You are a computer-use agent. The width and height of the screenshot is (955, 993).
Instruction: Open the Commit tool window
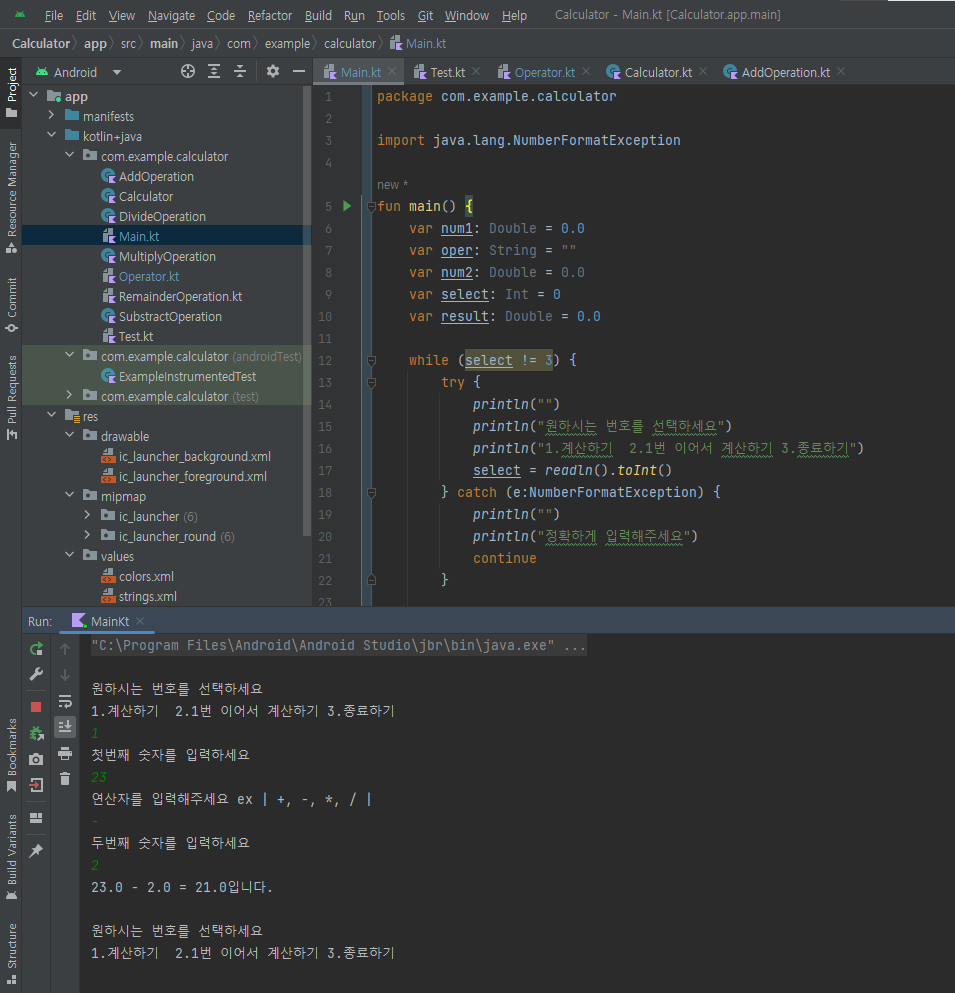(x=11, y=305)
